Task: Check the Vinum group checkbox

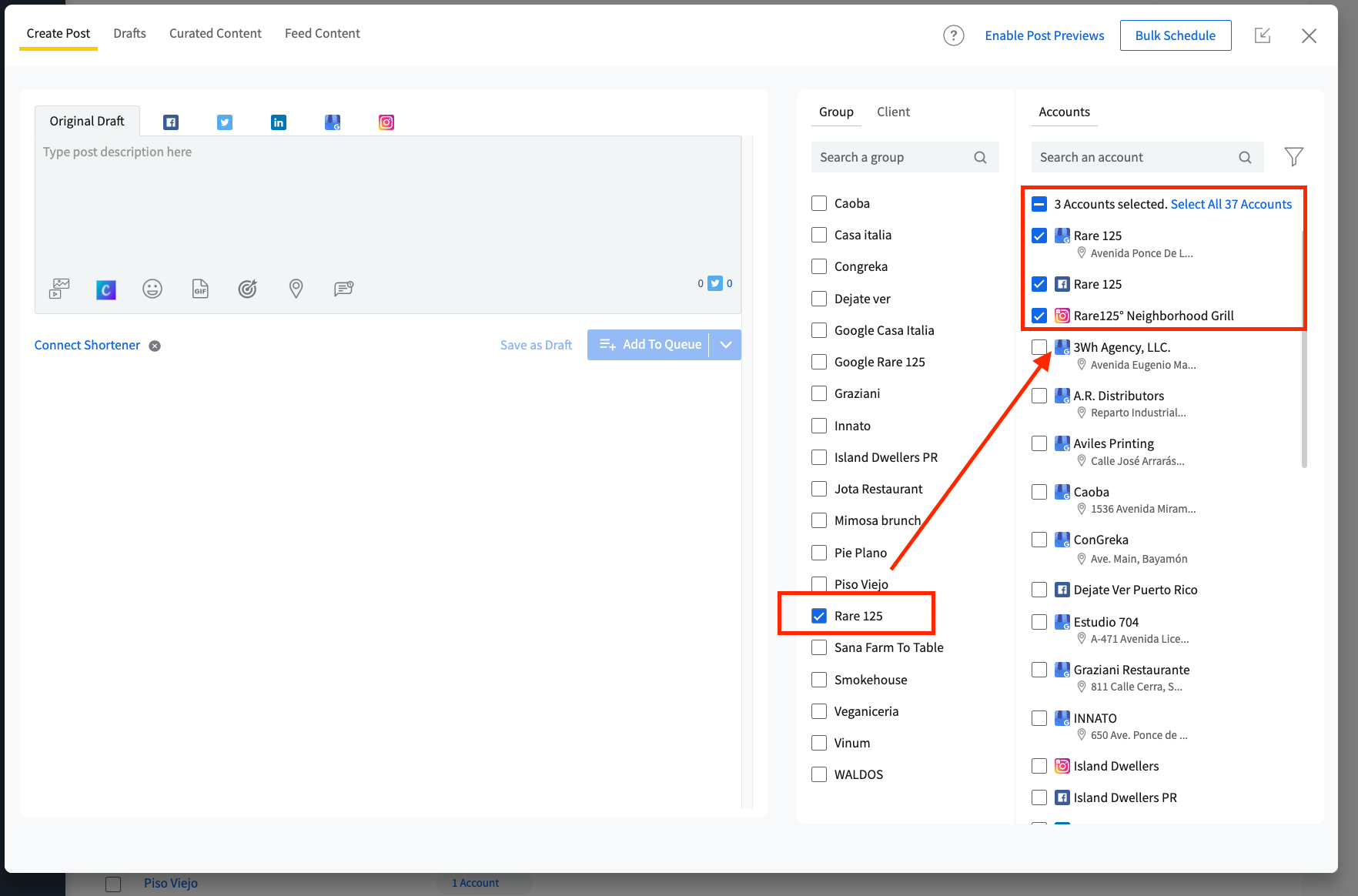Action: (x=819, y=743)
